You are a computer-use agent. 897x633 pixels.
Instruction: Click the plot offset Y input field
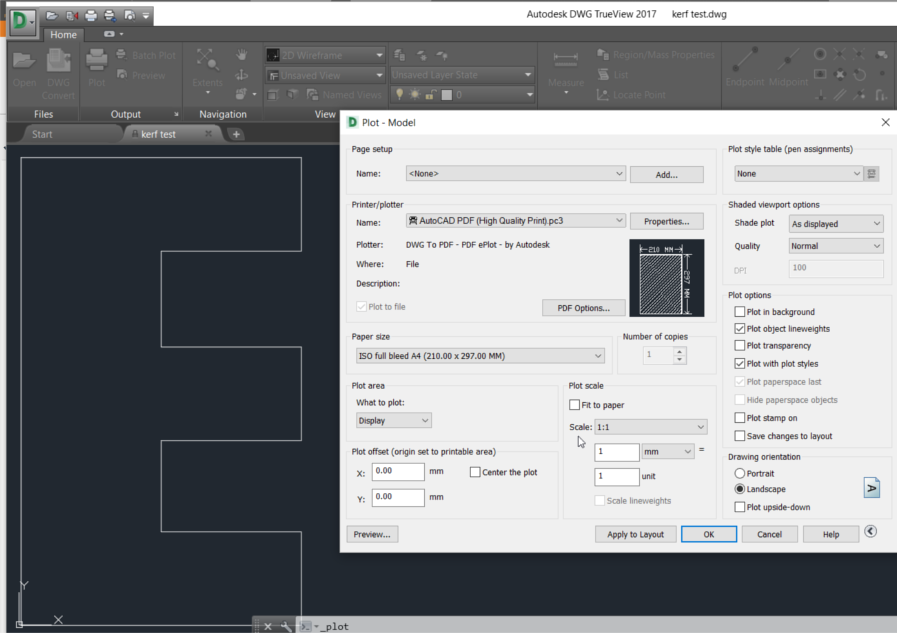398,497
